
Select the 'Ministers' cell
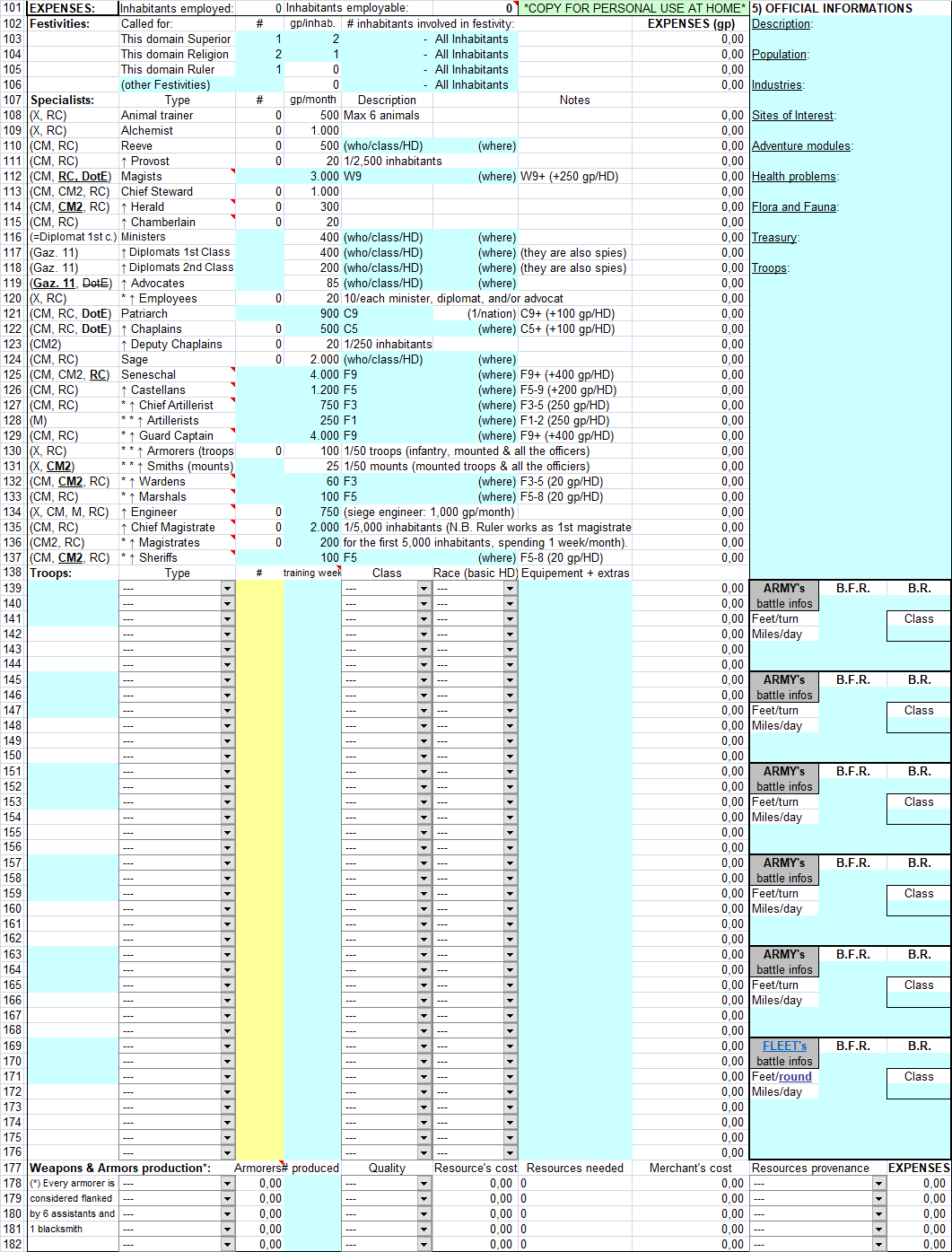coord(178,238)
